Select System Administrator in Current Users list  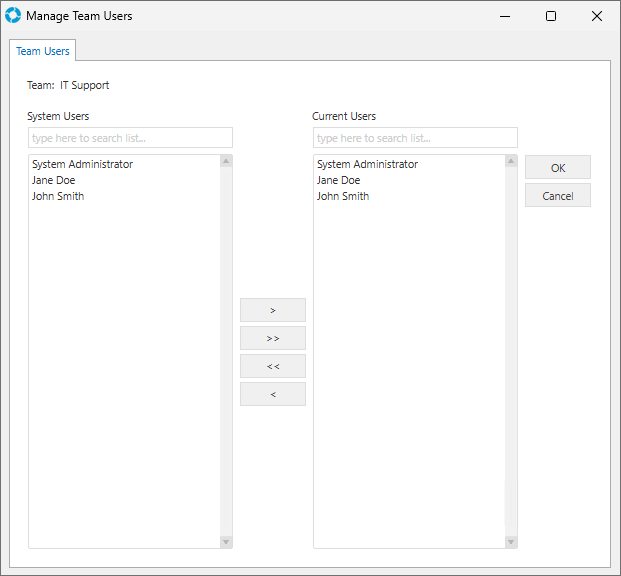(367, 164)
